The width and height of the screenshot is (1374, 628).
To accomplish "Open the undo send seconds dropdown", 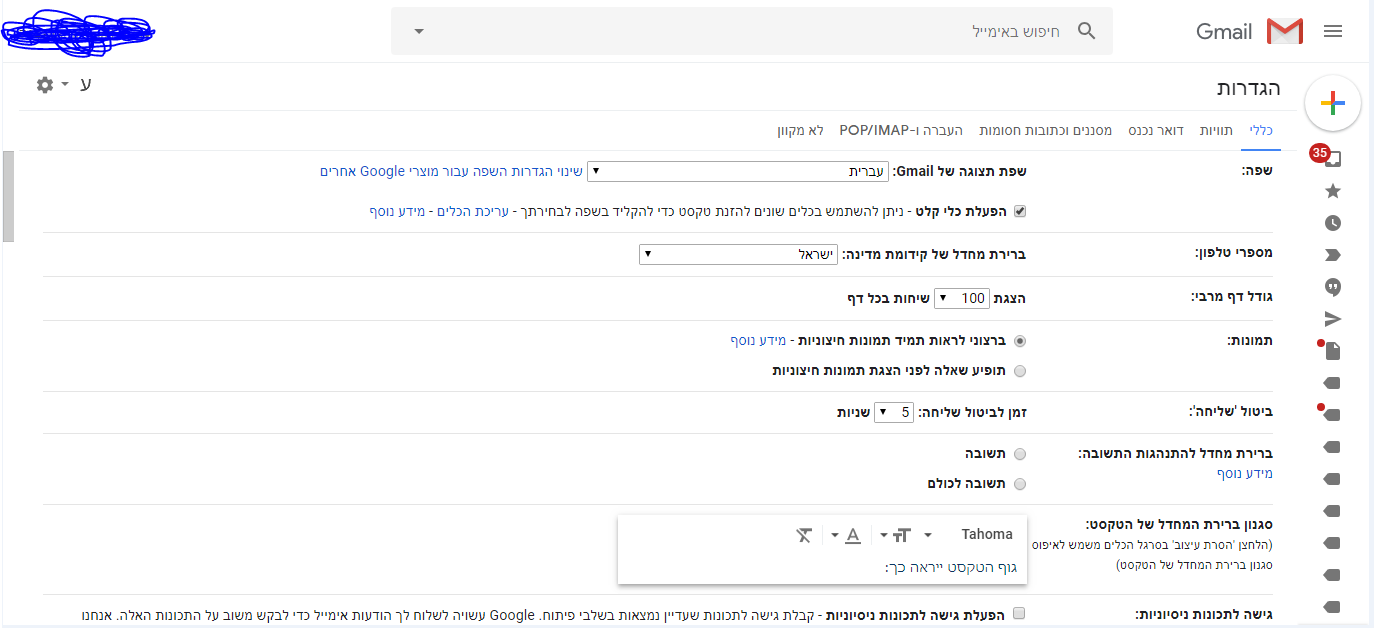I will (894, 412).
